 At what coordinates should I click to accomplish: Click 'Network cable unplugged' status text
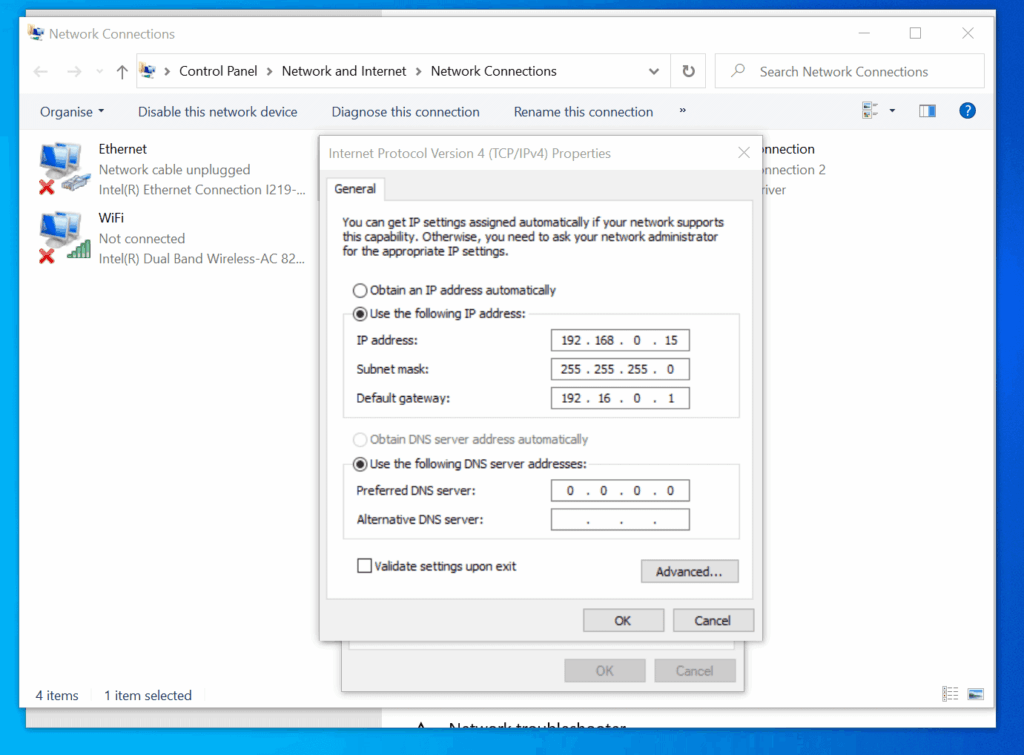pos(174,170)
